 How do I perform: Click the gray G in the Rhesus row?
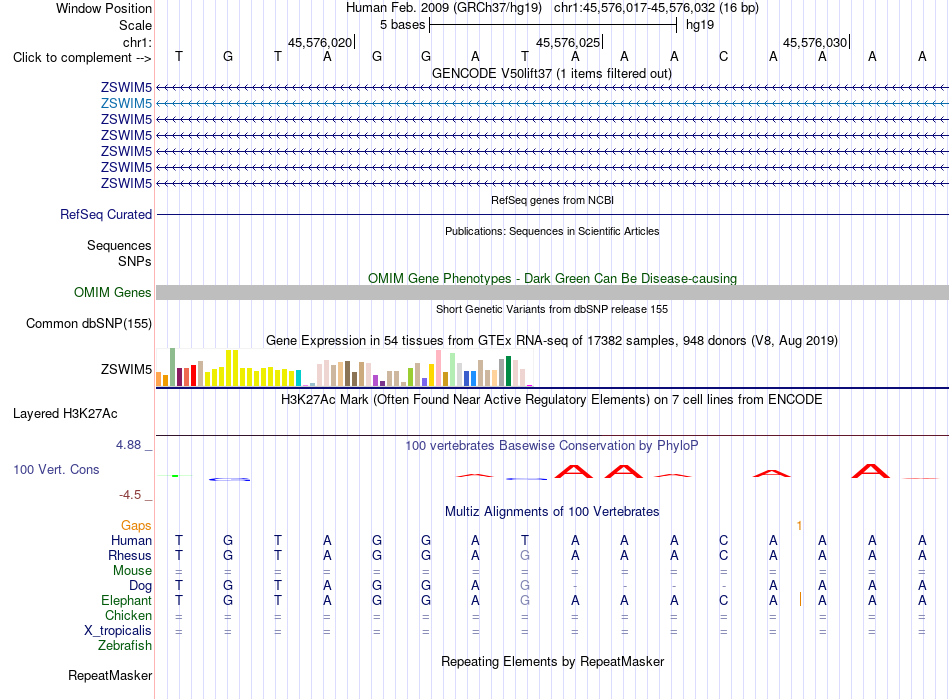coord(525,555)
